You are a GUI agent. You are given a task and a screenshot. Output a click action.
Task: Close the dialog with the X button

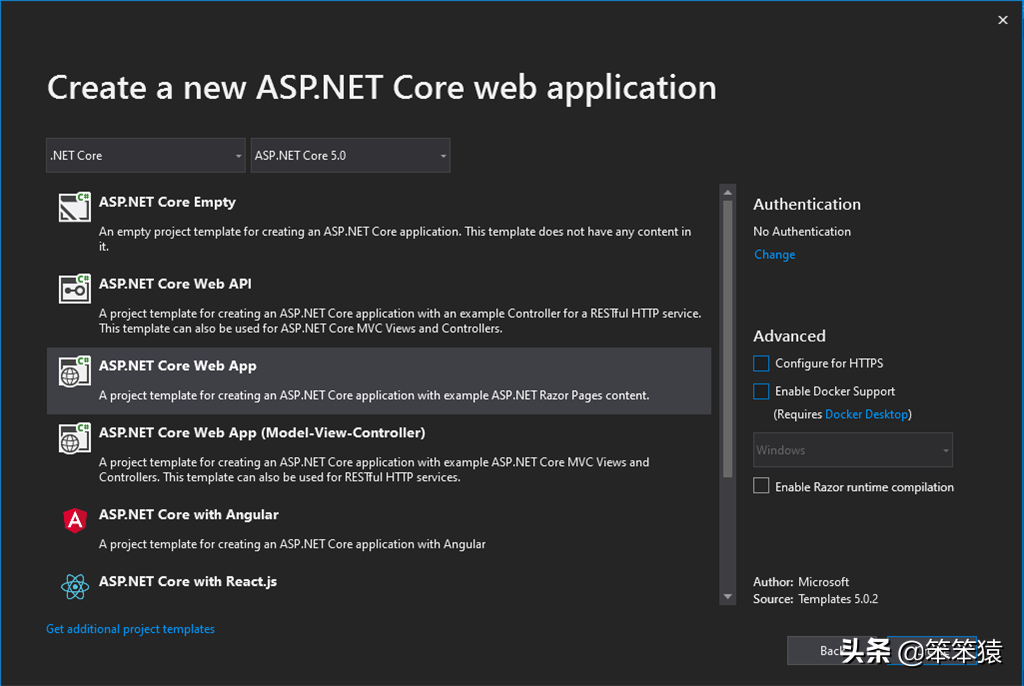click(x=1002, y=20)
